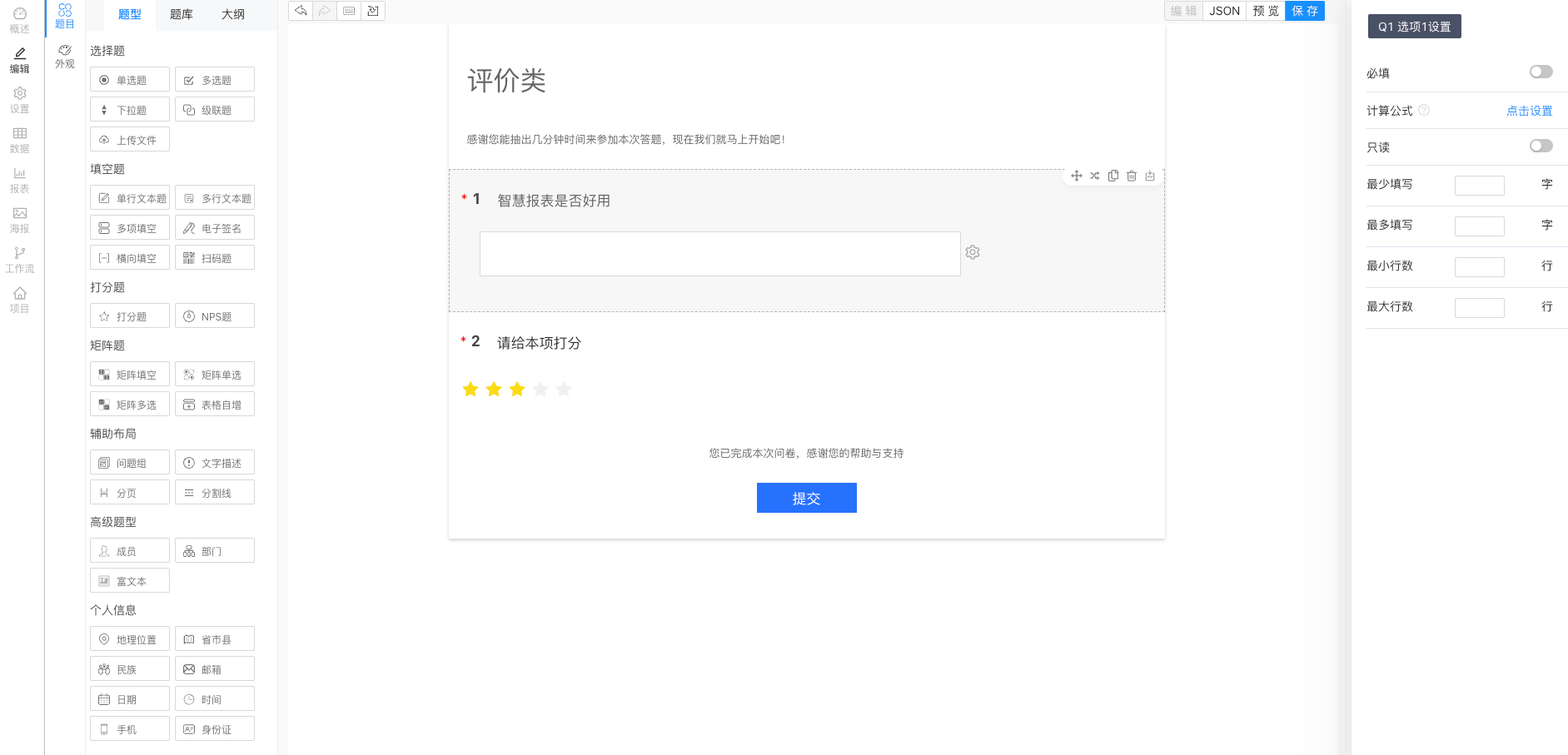The height and width of the screenshot is (755, 1568).
Task: Turn on the 只读 read-only switch
Action: pos(1541,146)
